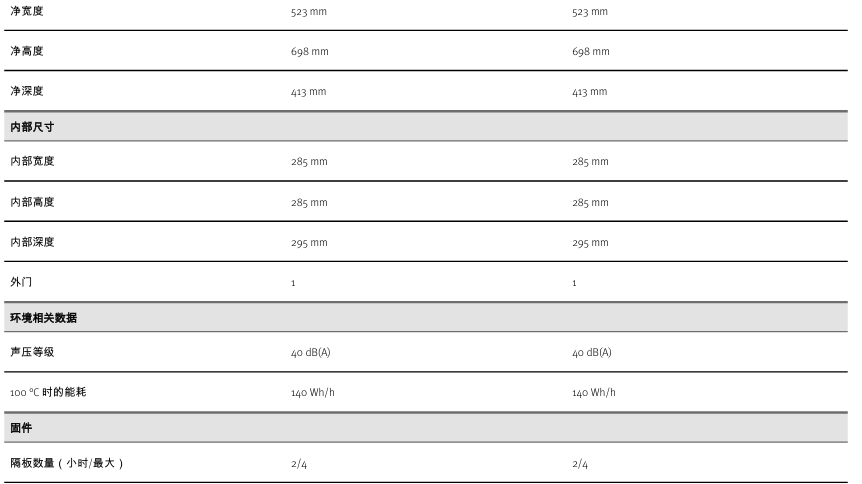Screen dimensions: 862x484
Task: Click the second-column 295 mm value
Action: [x=590, y=243]
